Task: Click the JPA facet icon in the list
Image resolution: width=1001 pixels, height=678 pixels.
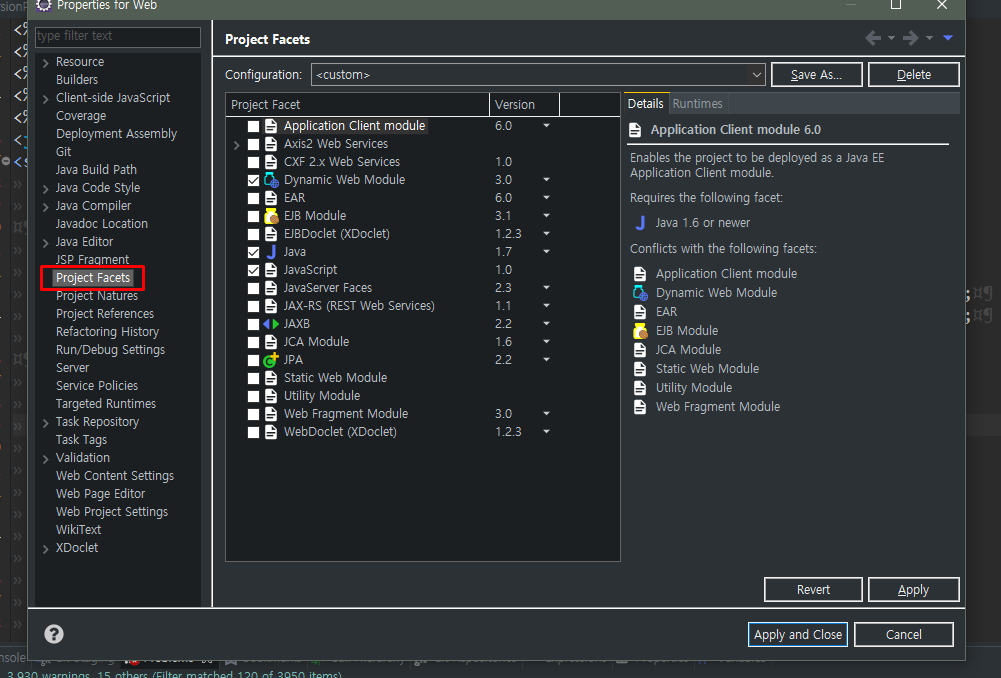Action: [271, 359]
